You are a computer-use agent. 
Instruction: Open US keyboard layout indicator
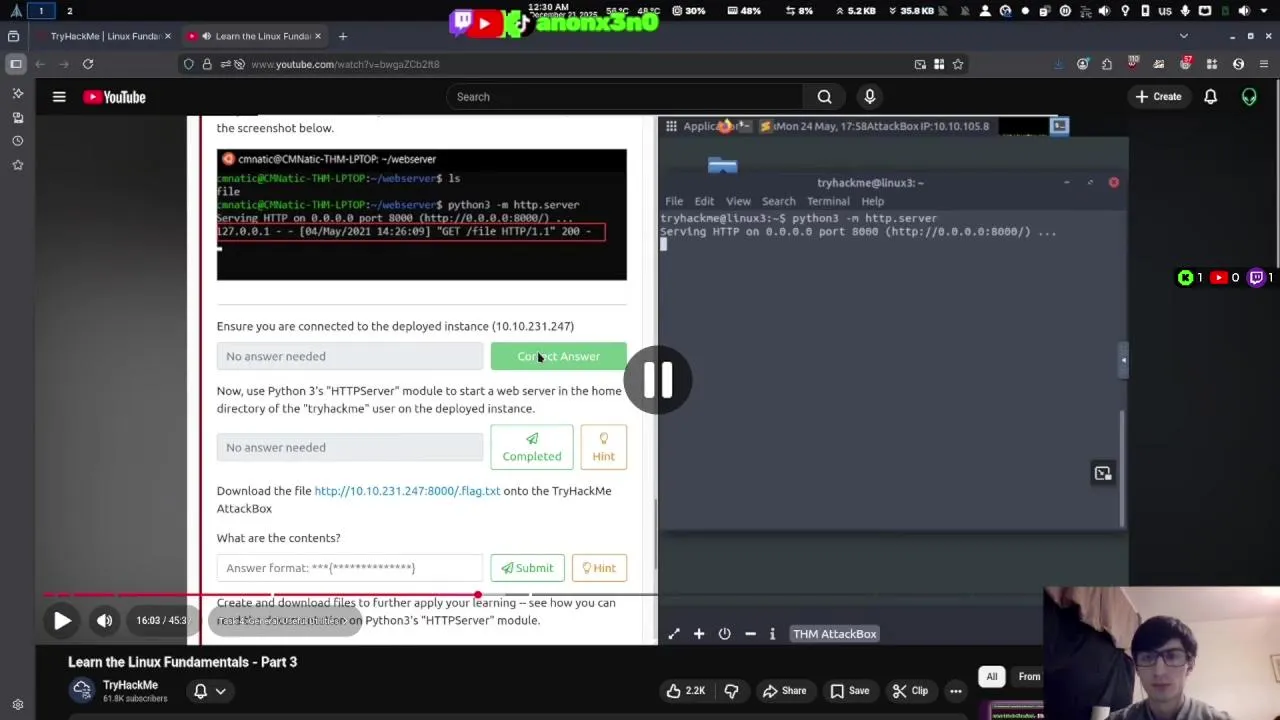[1164, 11]
